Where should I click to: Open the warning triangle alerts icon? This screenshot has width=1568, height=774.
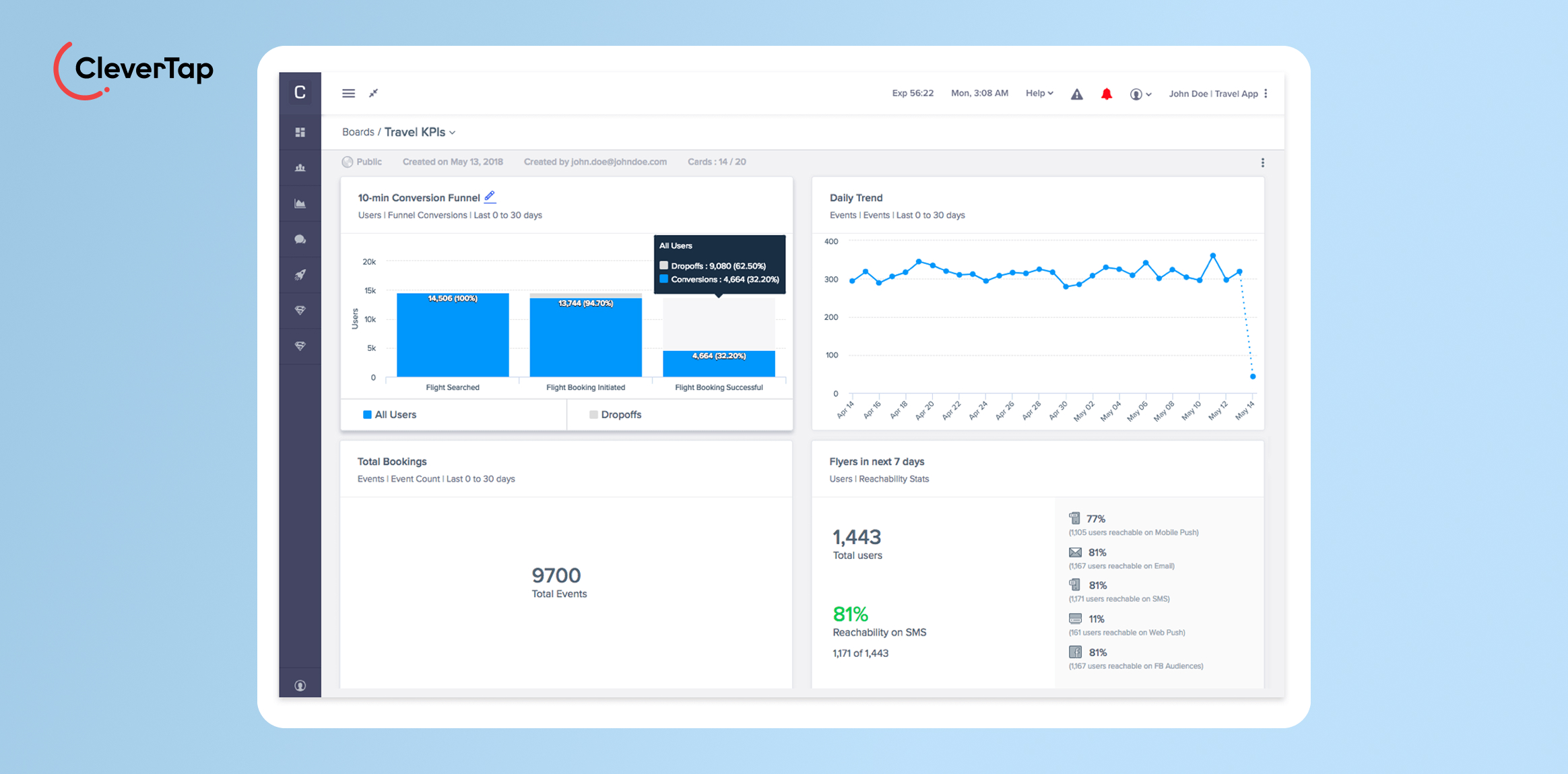tap(1077, 94)
